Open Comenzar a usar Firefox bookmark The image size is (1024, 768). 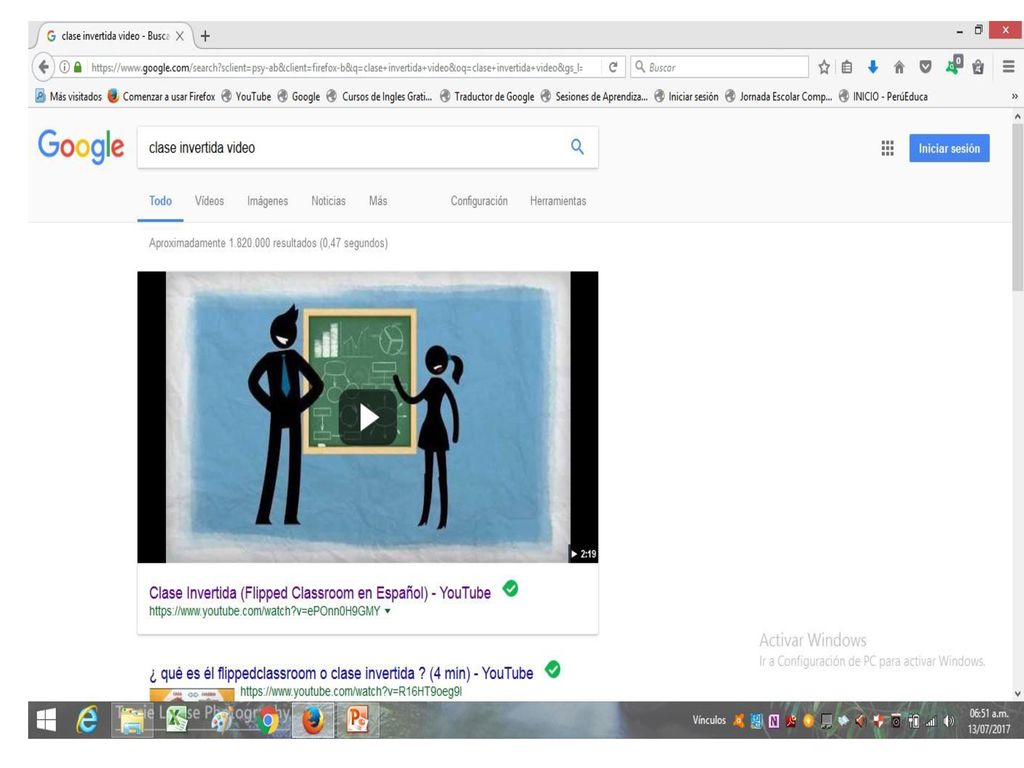pyautogui.click(x=161, y=96)
